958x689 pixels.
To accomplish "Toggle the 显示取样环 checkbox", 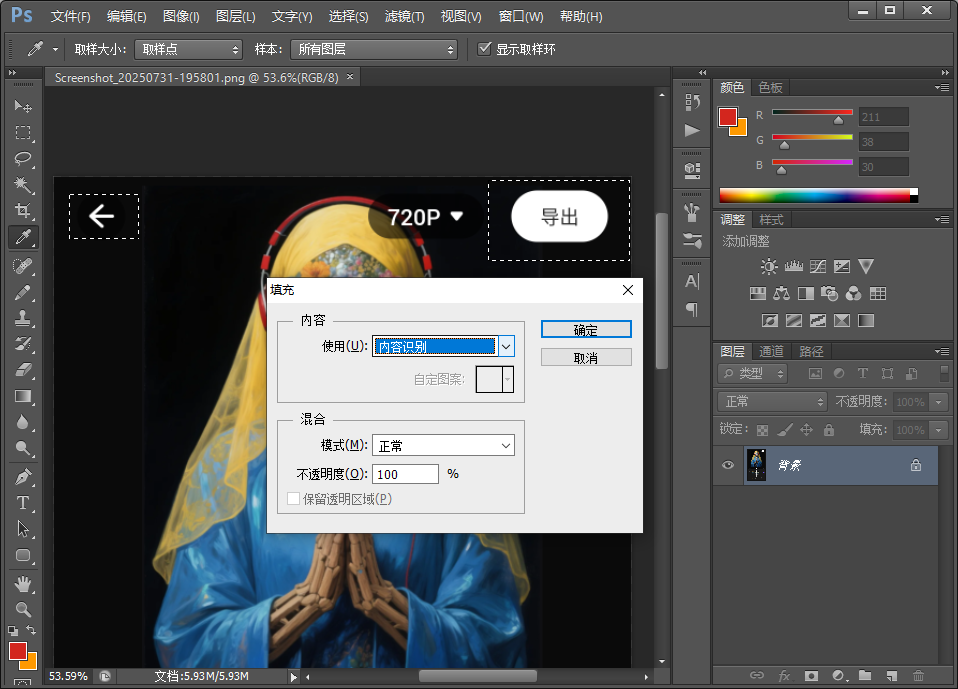I will (485, 49).
